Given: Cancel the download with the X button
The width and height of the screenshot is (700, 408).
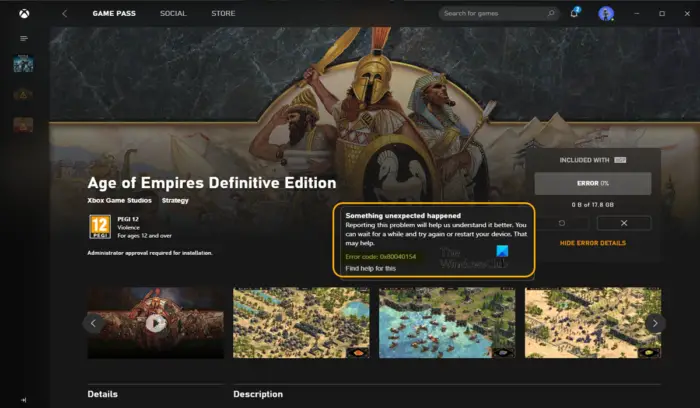Looking at the screenshot, I should coord(624,223).
